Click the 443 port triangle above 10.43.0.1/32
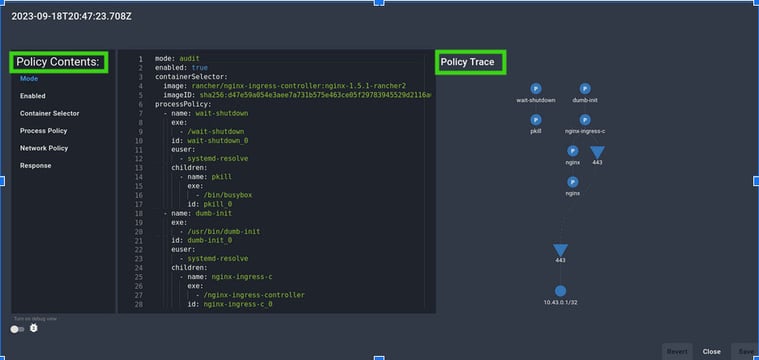This screenshot has height=360, width=759. pyautogui.click(x=560, y=250)
